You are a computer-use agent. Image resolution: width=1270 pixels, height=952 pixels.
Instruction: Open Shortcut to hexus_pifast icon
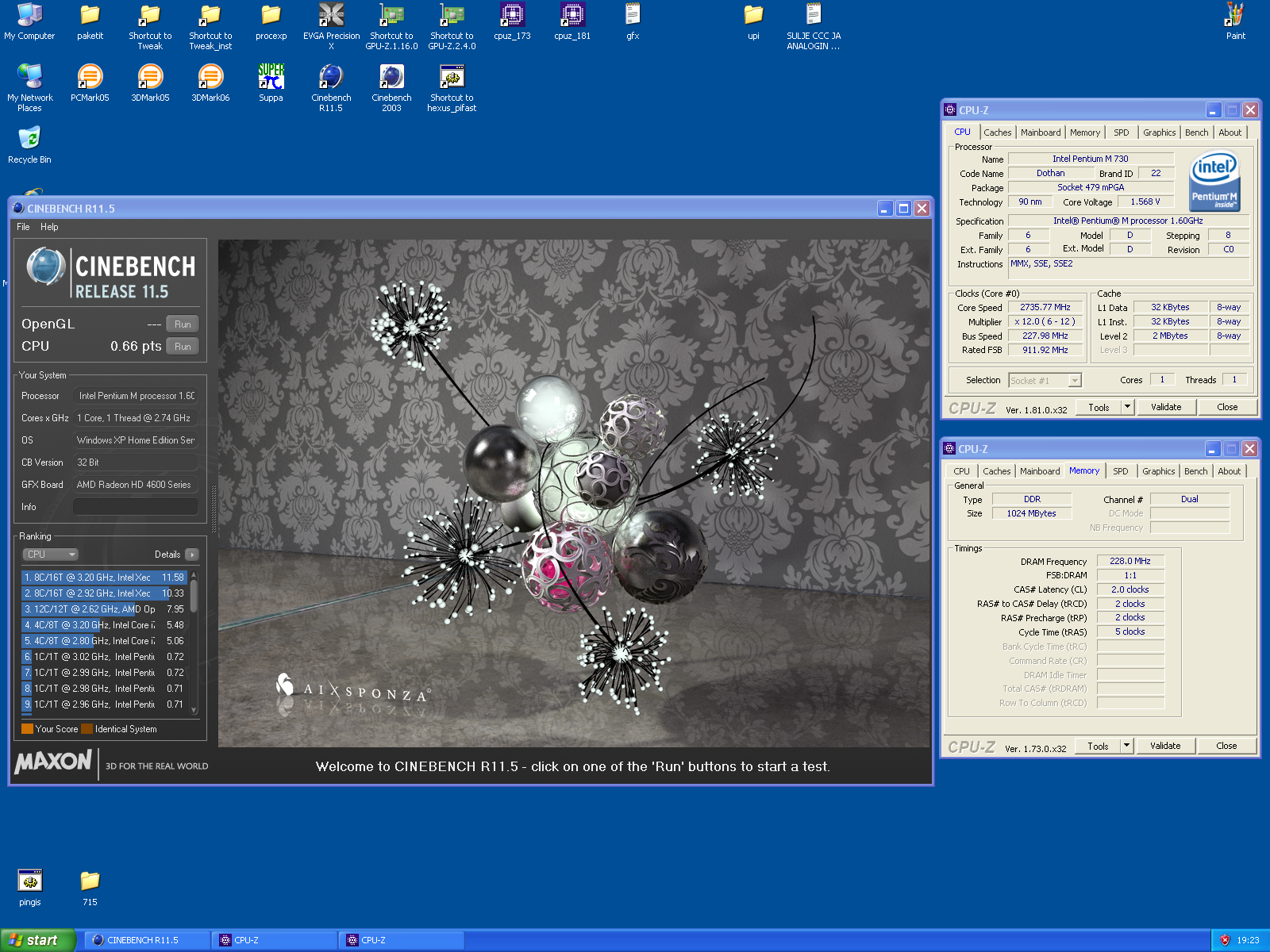452,87
